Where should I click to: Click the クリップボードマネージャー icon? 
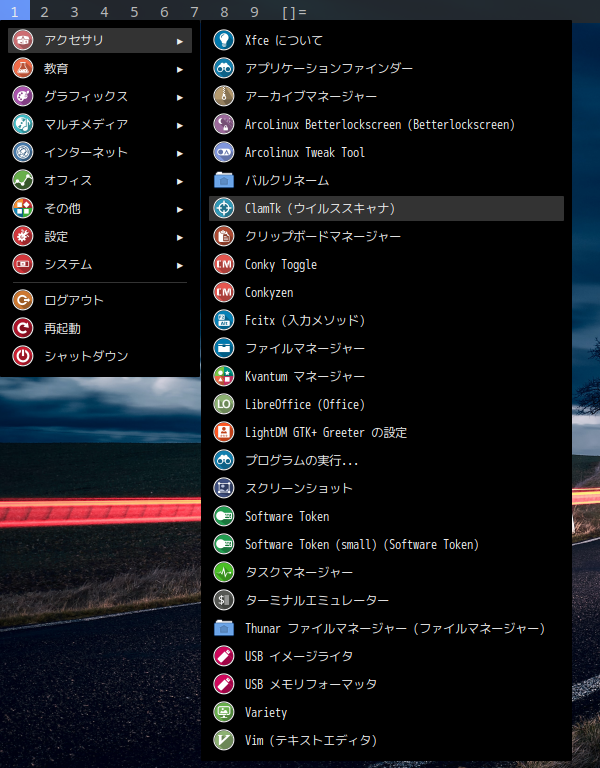[x=224, y=236]
